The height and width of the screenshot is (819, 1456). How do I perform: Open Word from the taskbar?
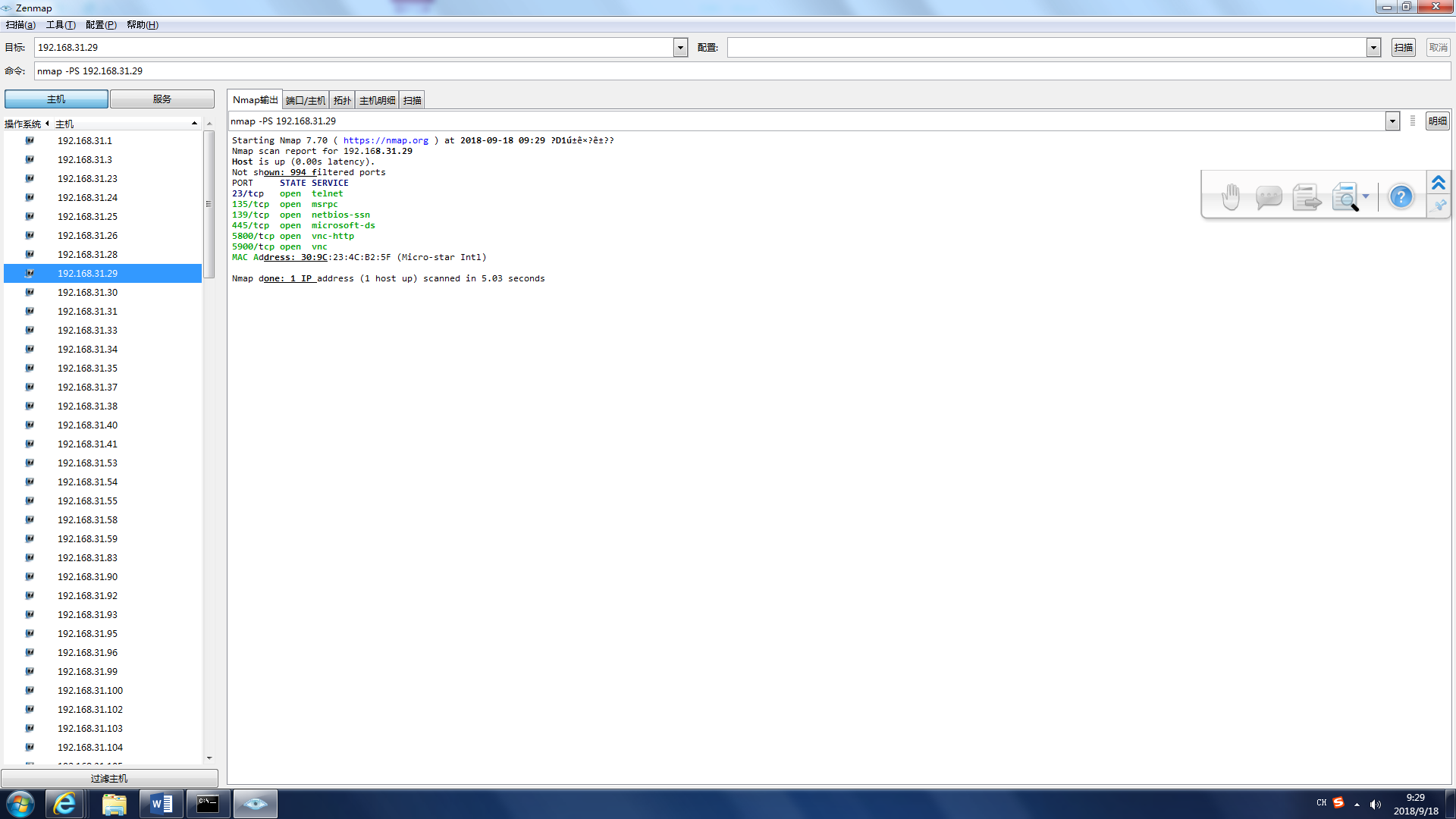[x=162, y=804]
